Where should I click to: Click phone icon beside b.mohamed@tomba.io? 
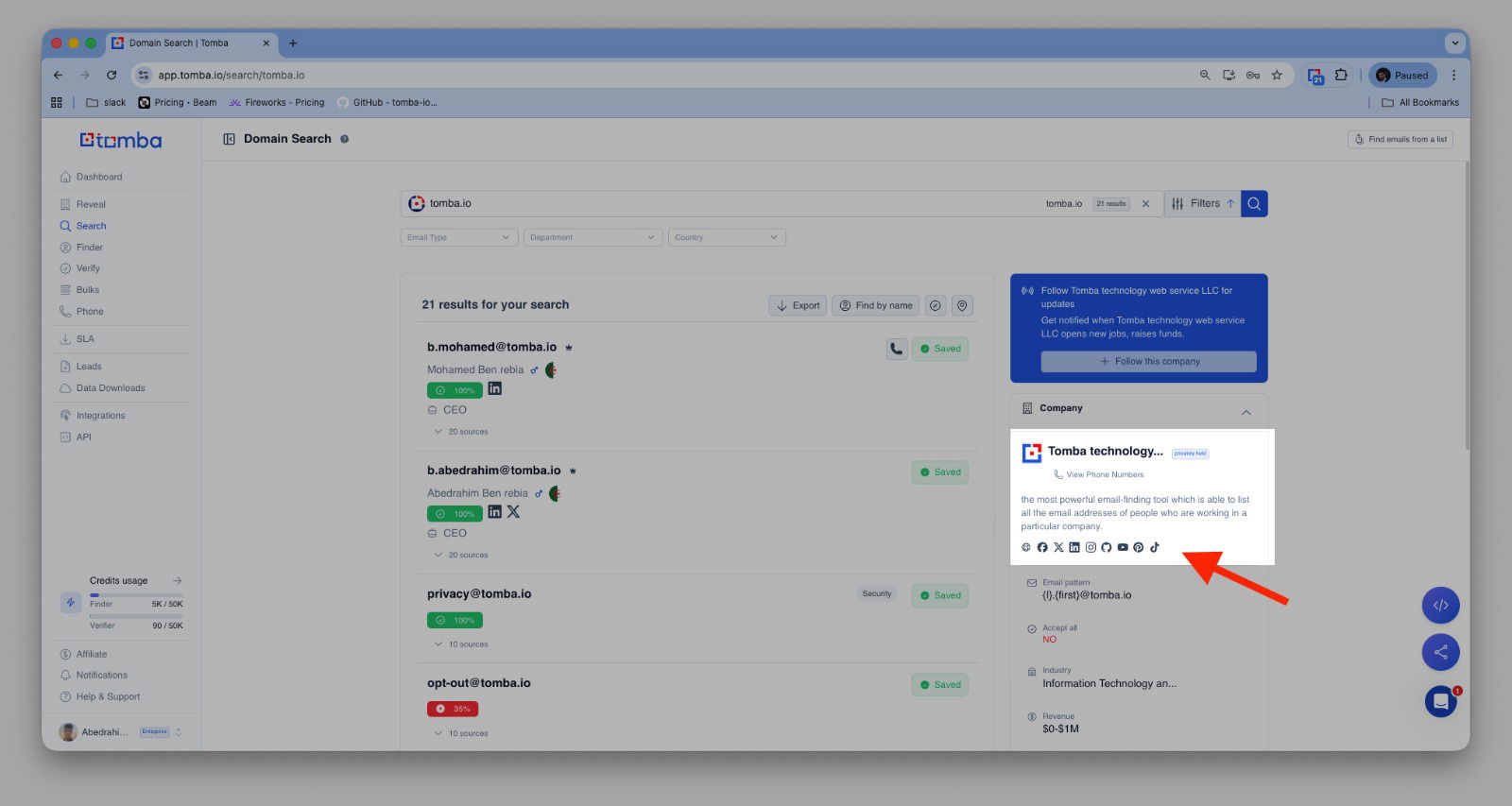[x=896, y=349]
